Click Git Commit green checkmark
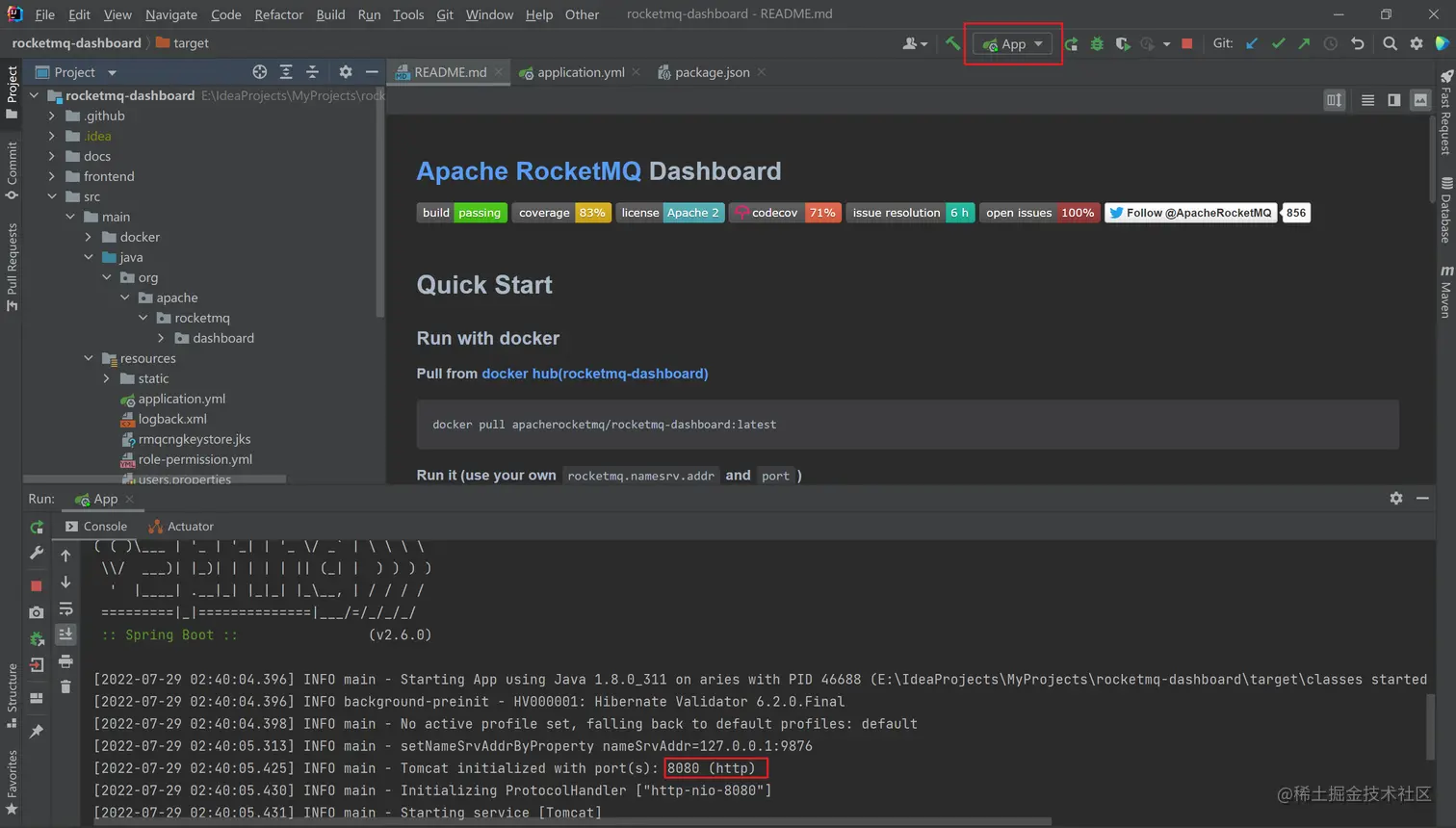 pyautogui.click(x=1278, y=43)
